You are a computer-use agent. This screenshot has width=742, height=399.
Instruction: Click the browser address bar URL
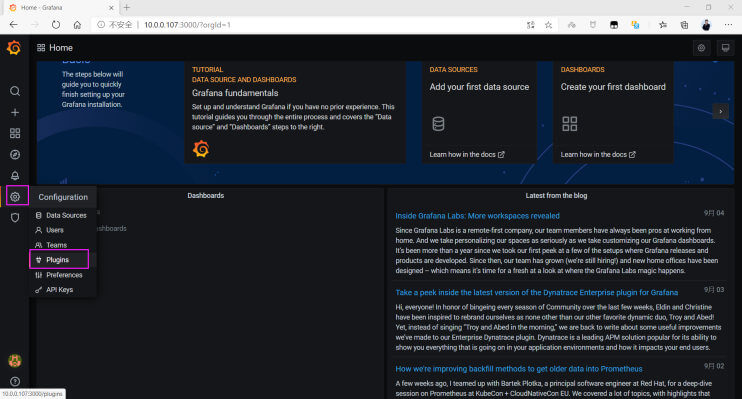point(187,25)
